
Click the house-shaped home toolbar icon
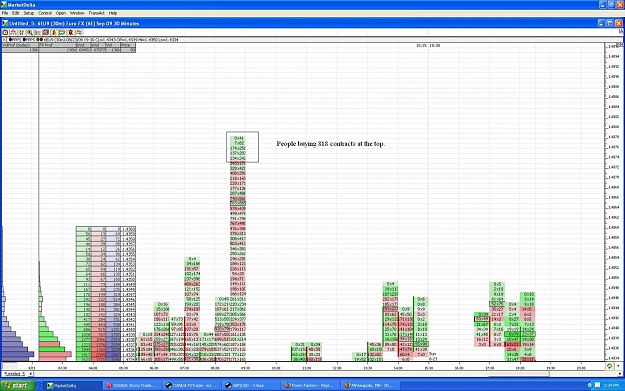coord(13,32)
